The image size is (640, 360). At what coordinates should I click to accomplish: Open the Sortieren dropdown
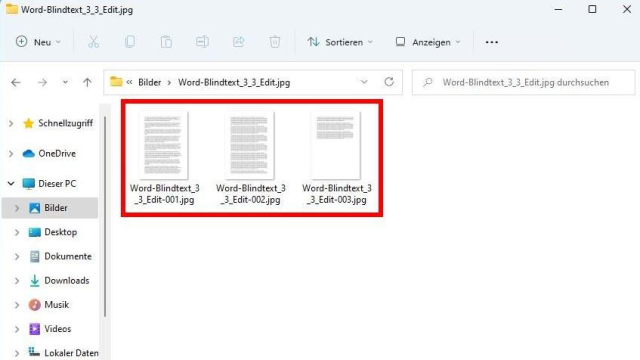click(340, 42)
